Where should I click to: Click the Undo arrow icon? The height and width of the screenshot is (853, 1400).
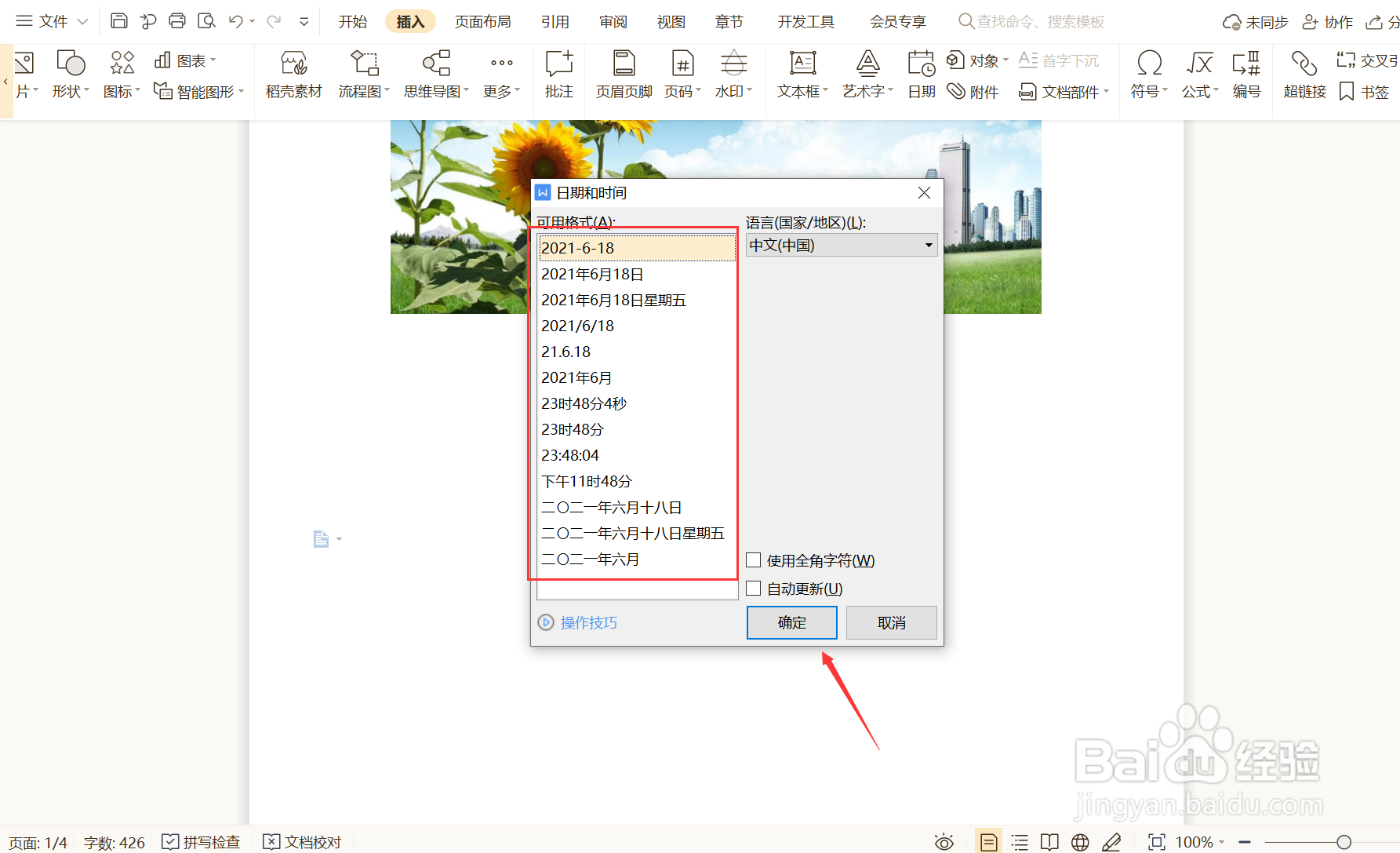235,21
